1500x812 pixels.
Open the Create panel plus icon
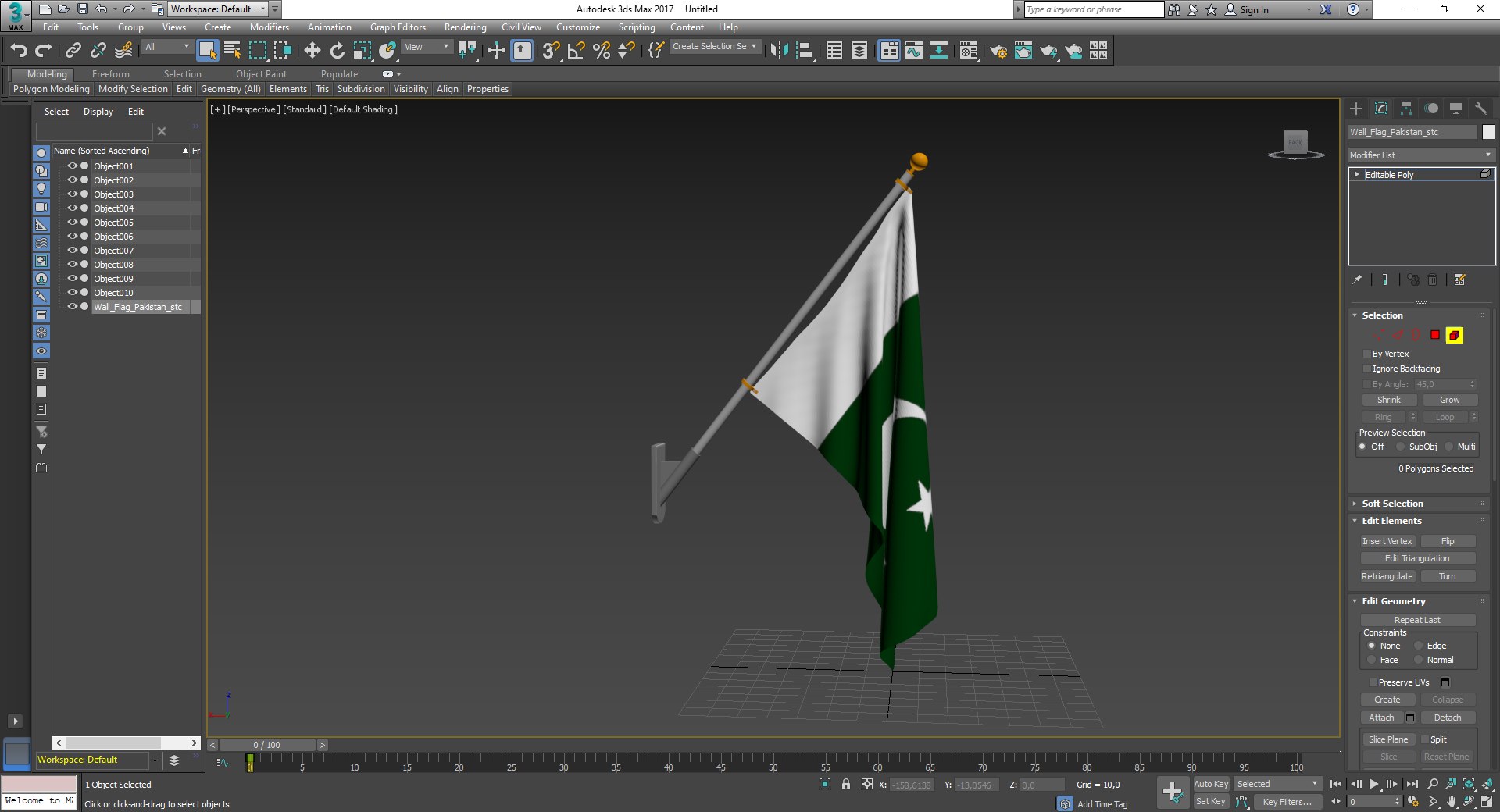point(1356,109)
